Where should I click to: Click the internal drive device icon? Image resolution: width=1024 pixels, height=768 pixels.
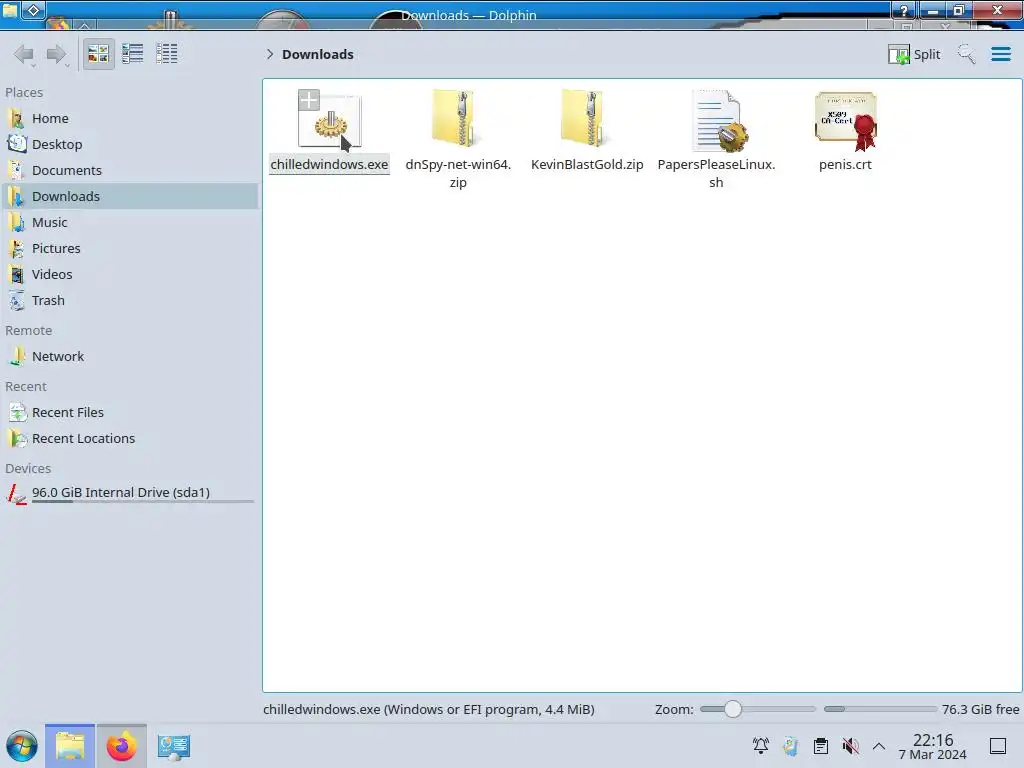pos(16,494)
